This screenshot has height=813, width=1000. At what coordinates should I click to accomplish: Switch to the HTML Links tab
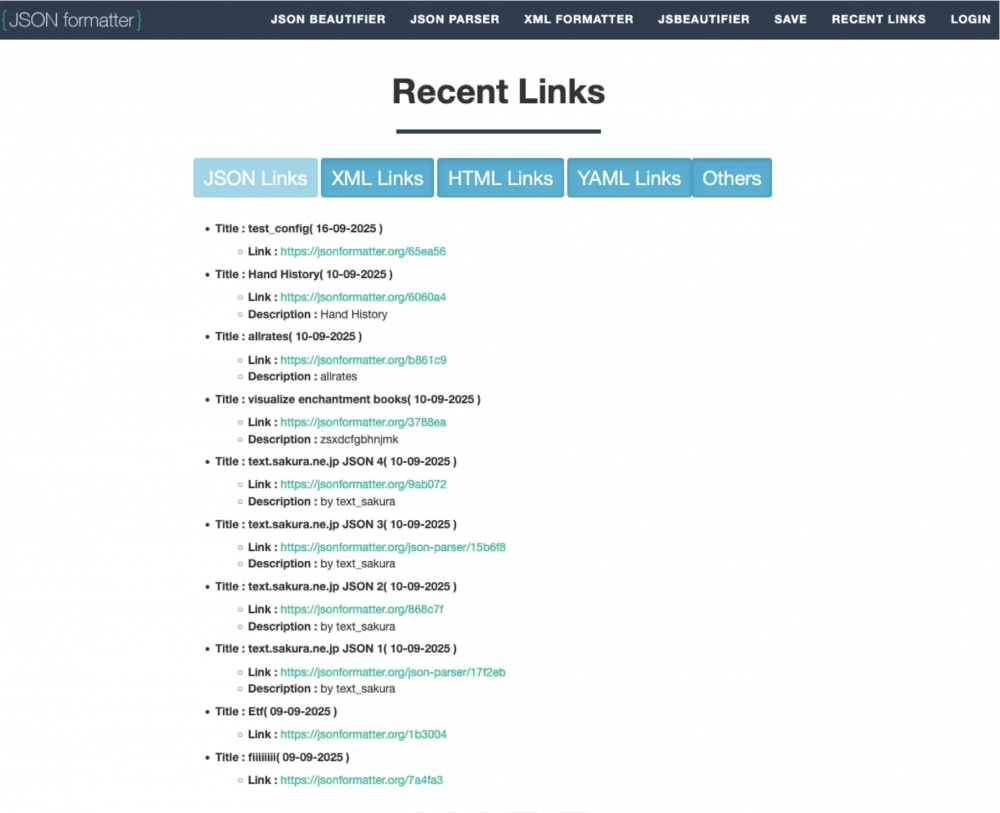500,178
